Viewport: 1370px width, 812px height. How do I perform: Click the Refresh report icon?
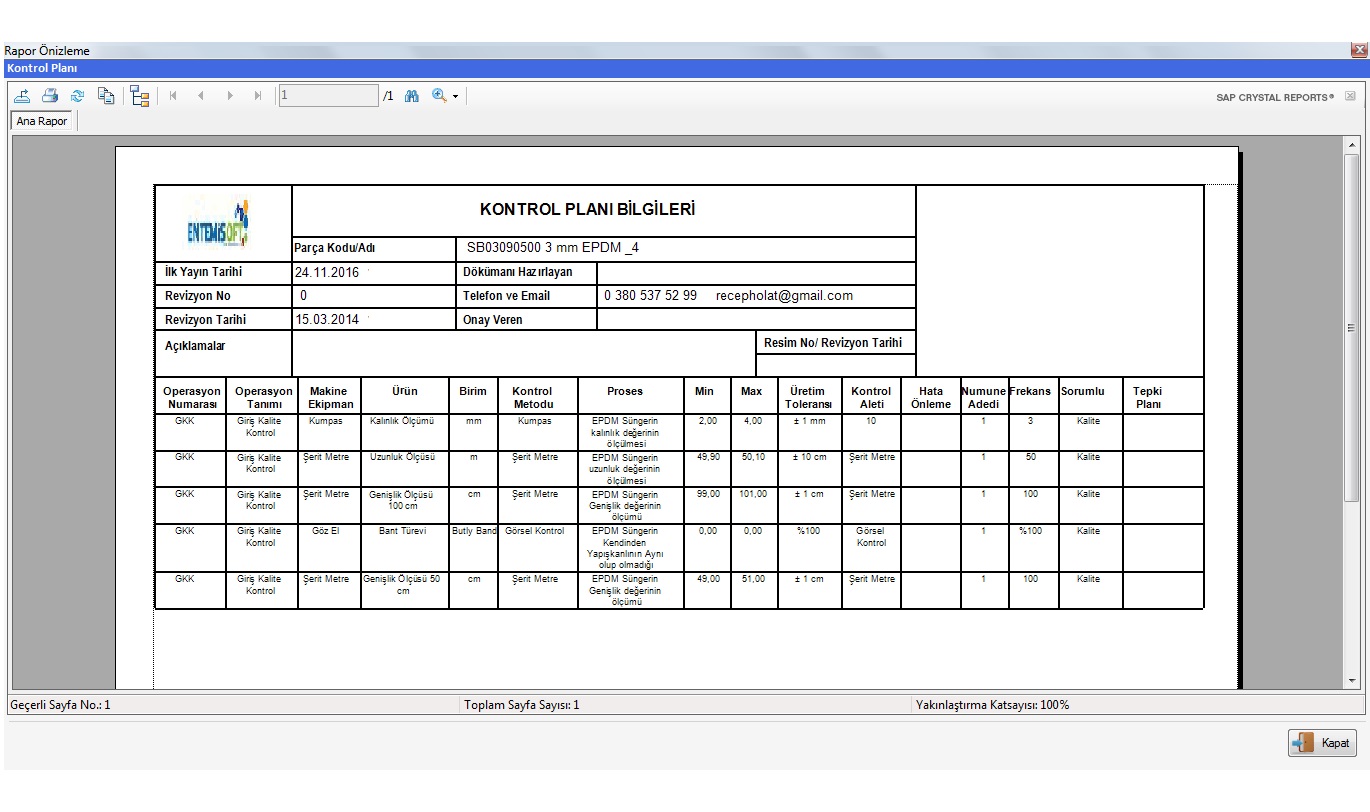[77, 96]
